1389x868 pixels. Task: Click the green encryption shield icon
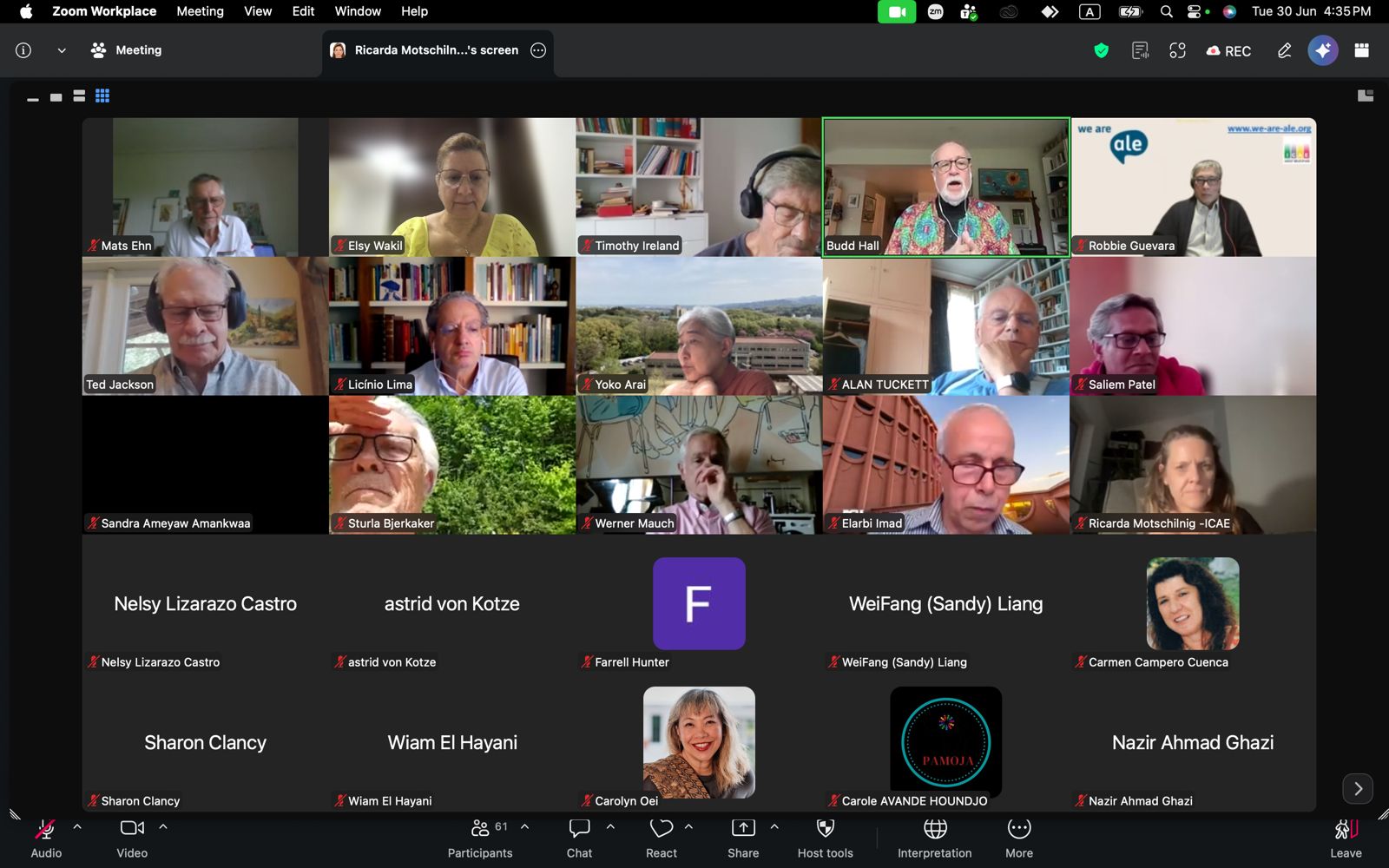1102,50
